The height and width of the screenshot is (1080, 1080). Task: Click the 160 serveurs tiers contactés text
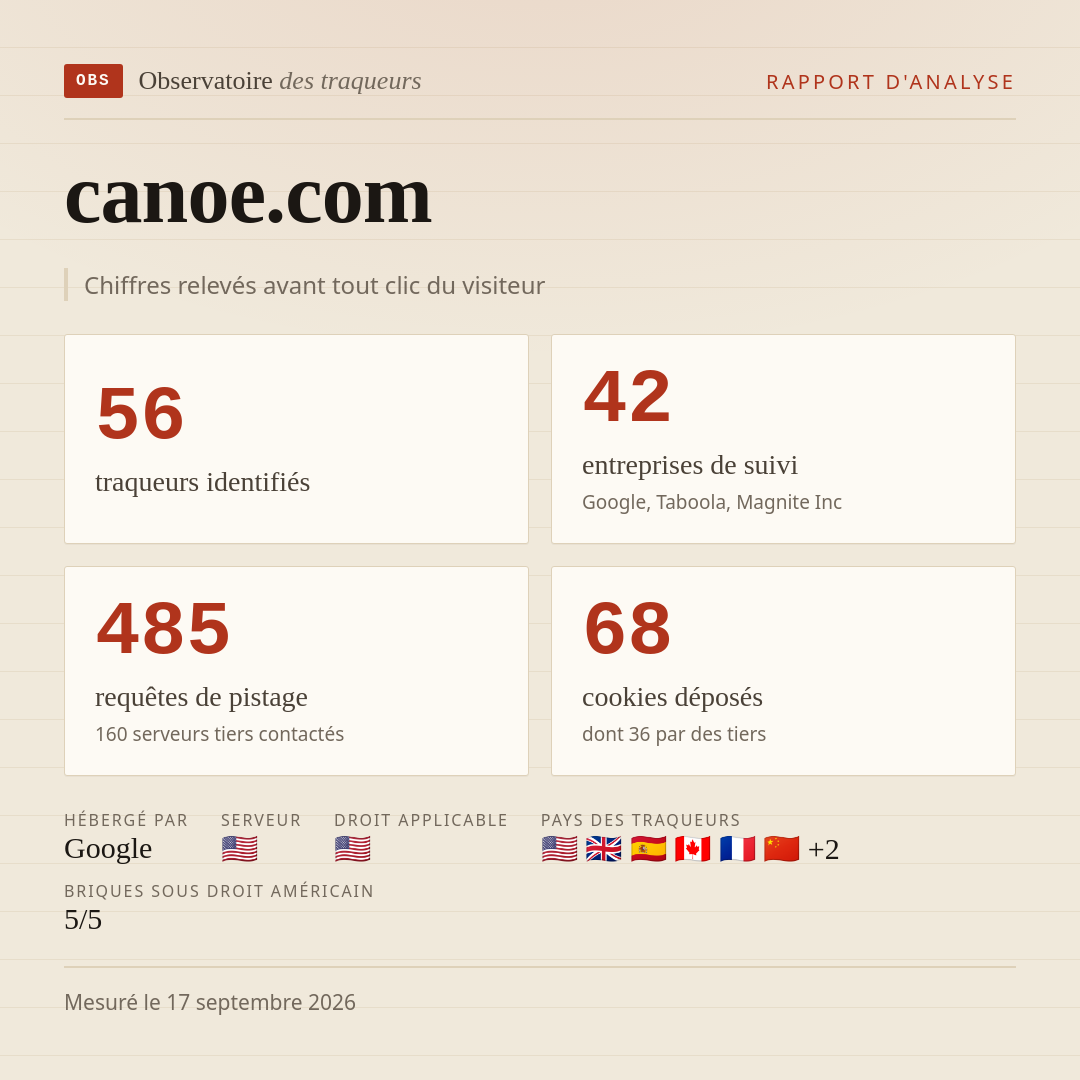point(220,734)
